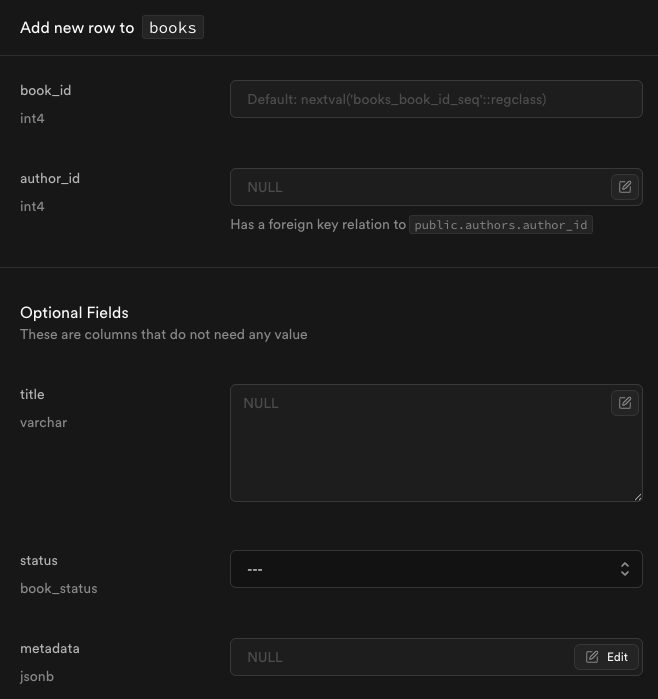This screenshot has height=699, width=658.
Task: Click the Edit button for metadata
Action: pyautogui.click(x=607, y=657)
